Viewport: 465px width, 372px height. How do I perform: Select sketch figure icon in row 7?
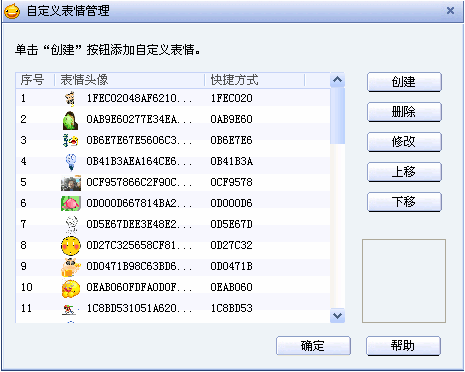tap(71, 224)
